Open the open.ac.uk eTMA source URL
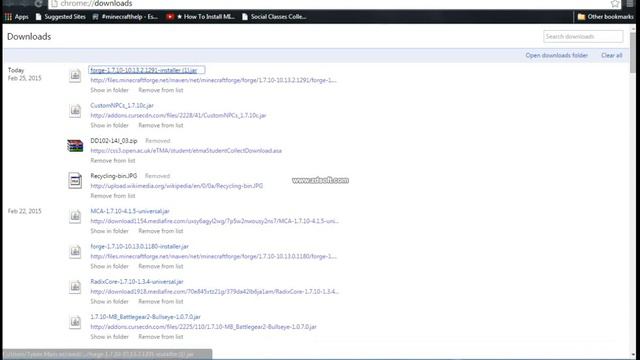Screen dimensions: 640x360 (186, 150)
